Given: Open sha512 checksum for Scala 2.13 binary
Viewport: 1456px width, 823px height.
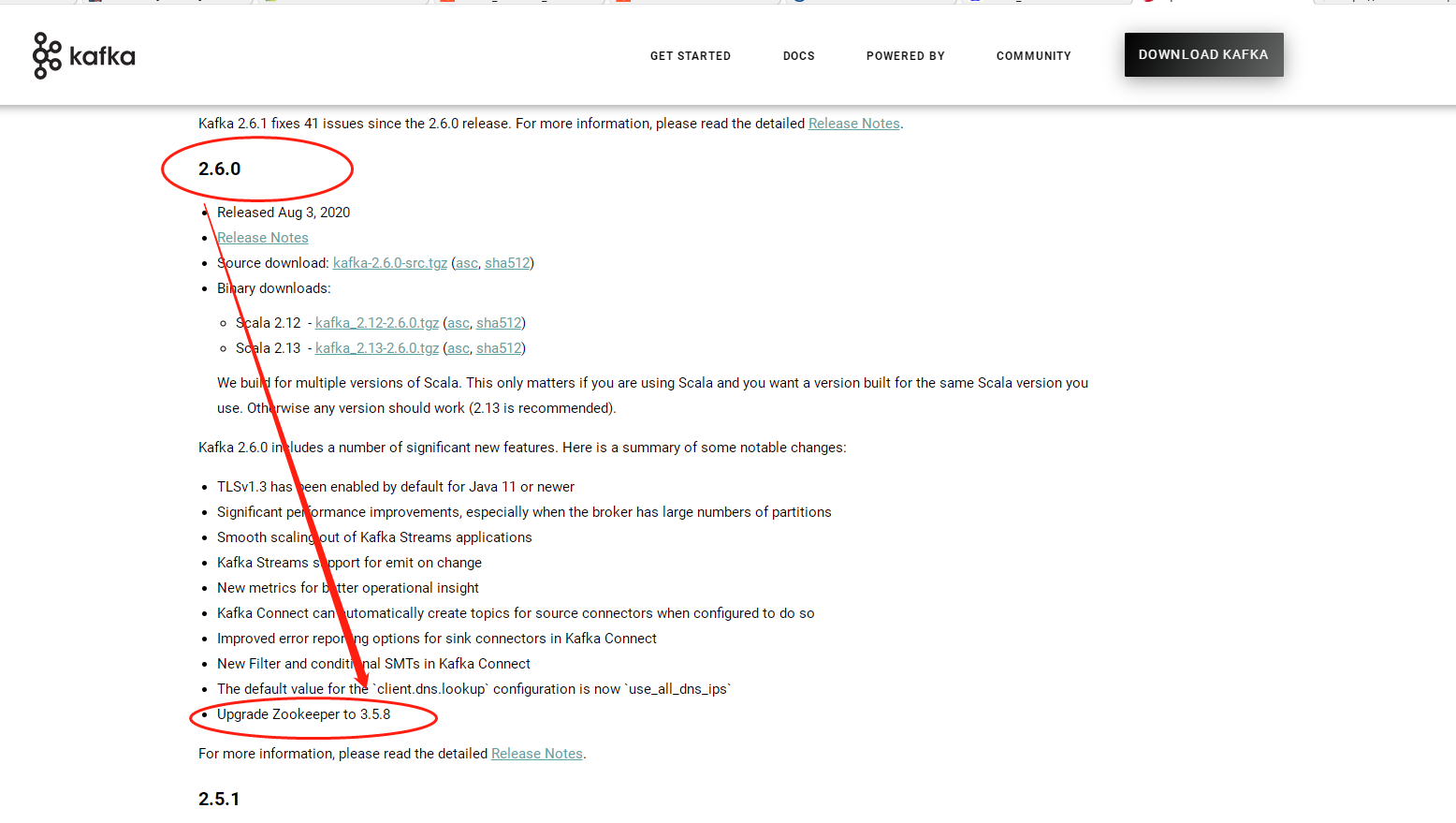Looking at the screenshot, I should click(x=499, y=348).
